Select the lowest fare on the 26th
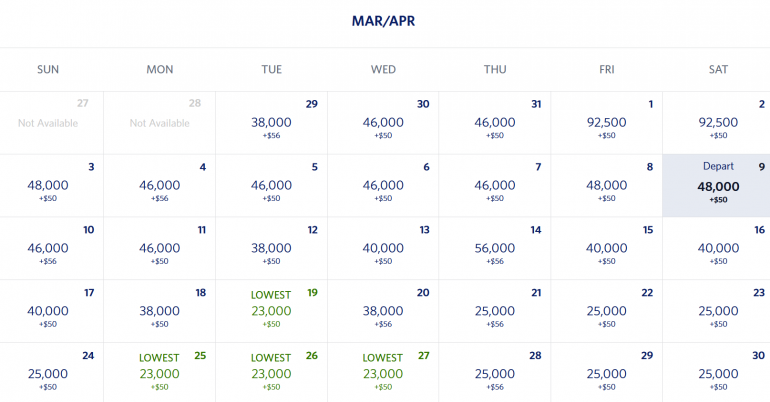The image size is (770, 402). pyautogui.click(x=271, y=373)
